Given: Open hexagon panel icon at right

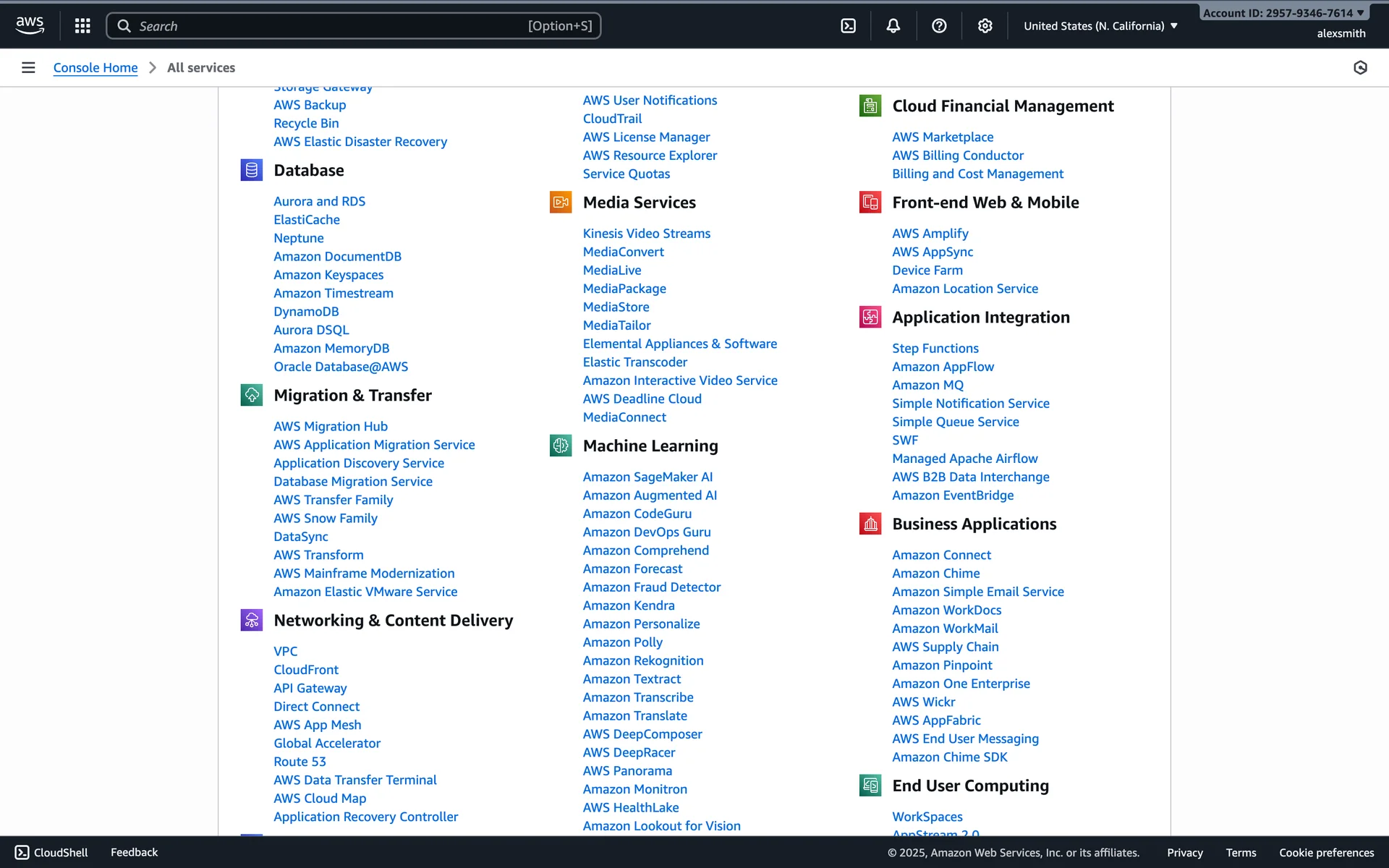Looking at the screenshot, I should 1360,67.
